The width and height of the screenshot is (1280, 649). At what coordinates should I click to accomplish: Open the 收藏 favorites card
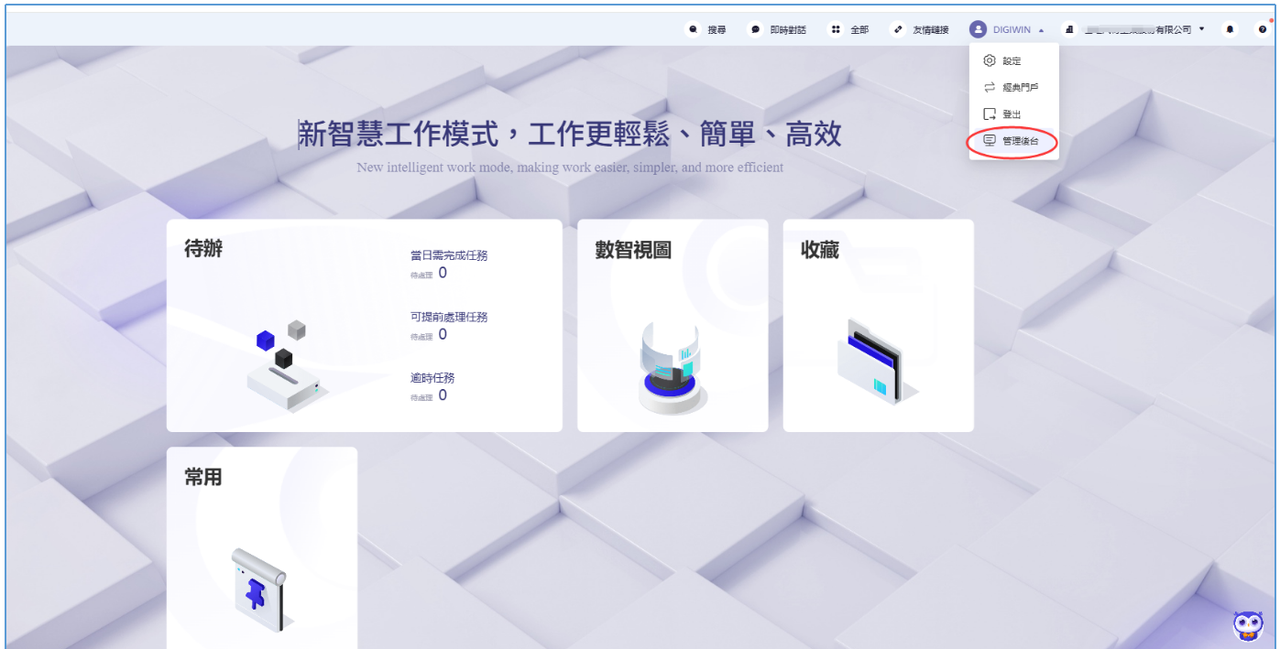tap(878, 326)
